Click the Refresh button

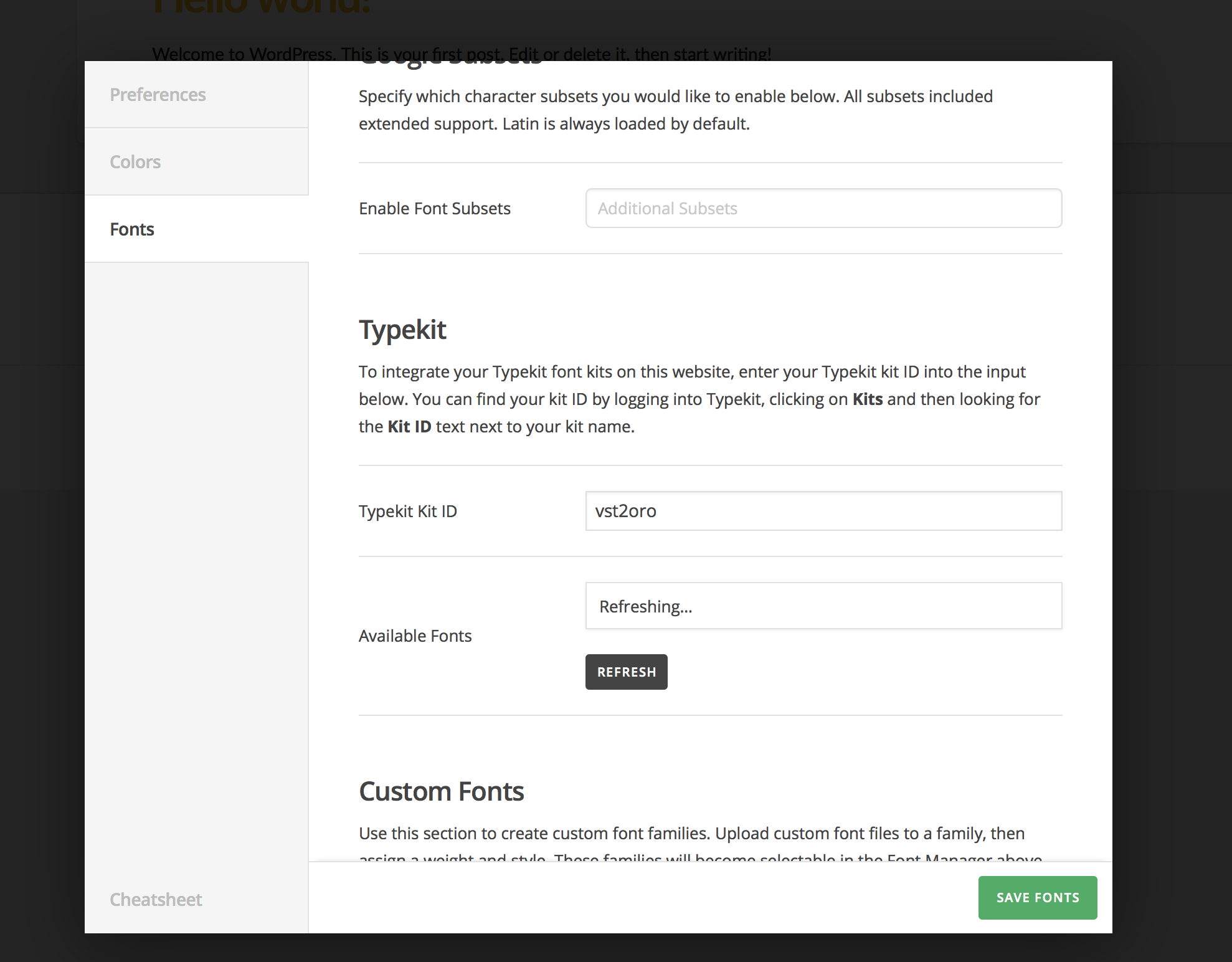626,672
